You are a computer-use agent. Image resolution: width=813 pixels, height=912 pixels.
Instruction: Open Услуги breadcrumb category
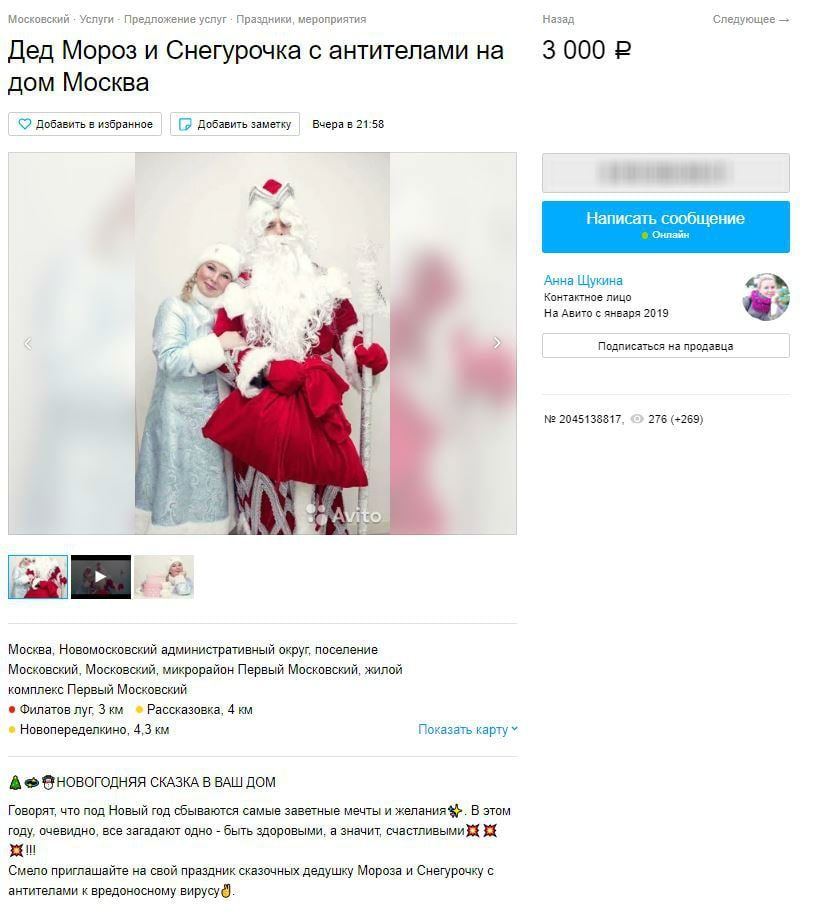pyautogui.click(x=97, y=19)
